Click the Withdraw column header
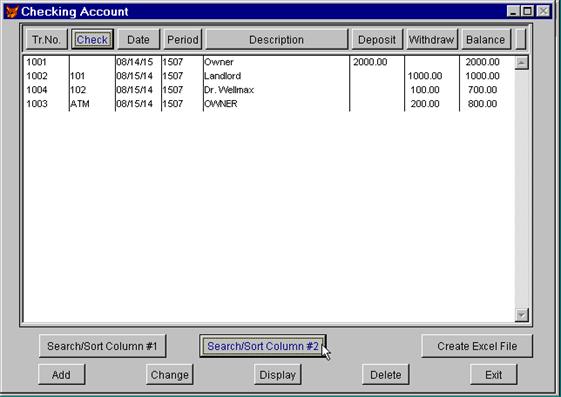 (x=432, y=39)
